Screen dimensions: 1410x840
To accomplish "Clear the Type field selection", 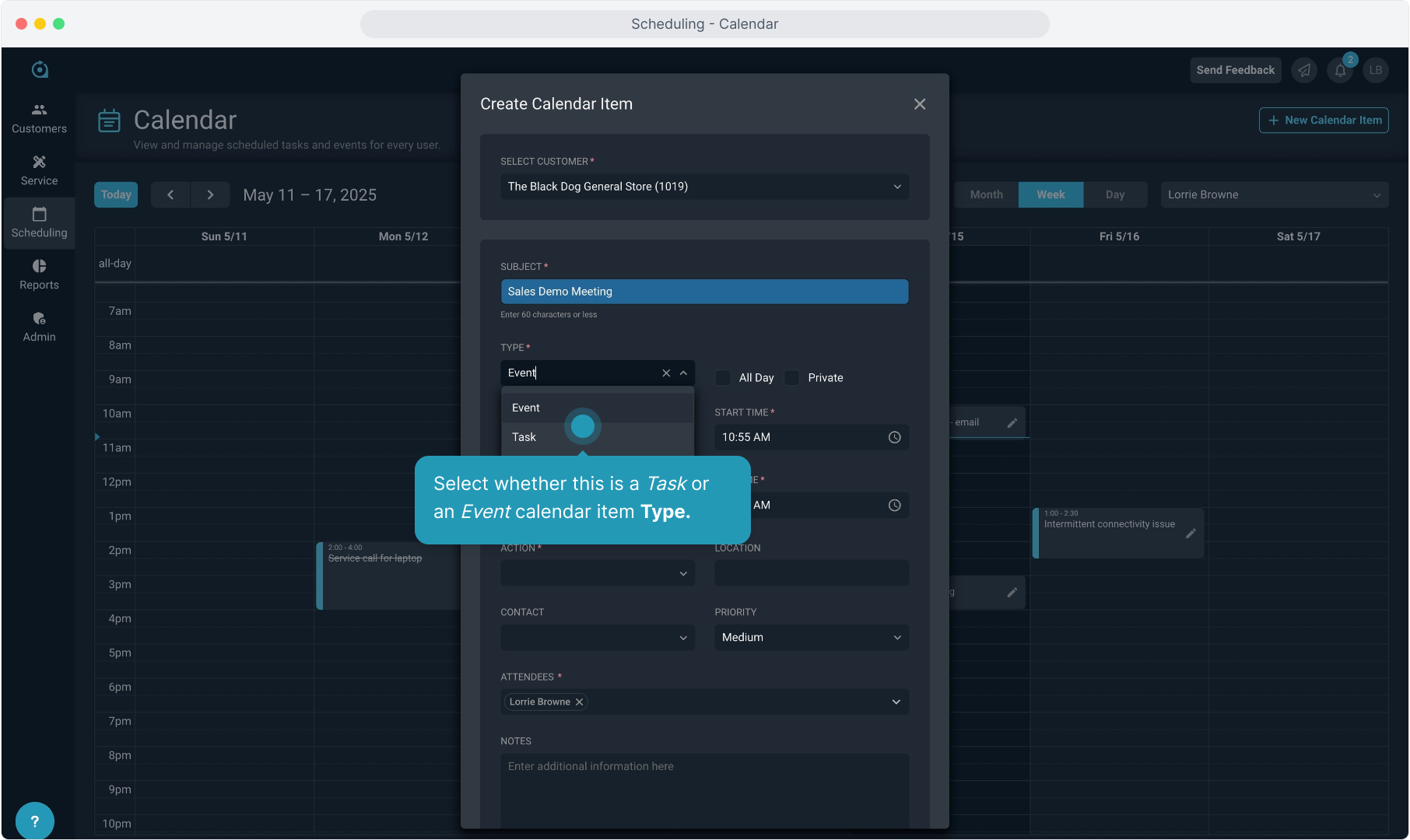I will click(x=666, y=373).
